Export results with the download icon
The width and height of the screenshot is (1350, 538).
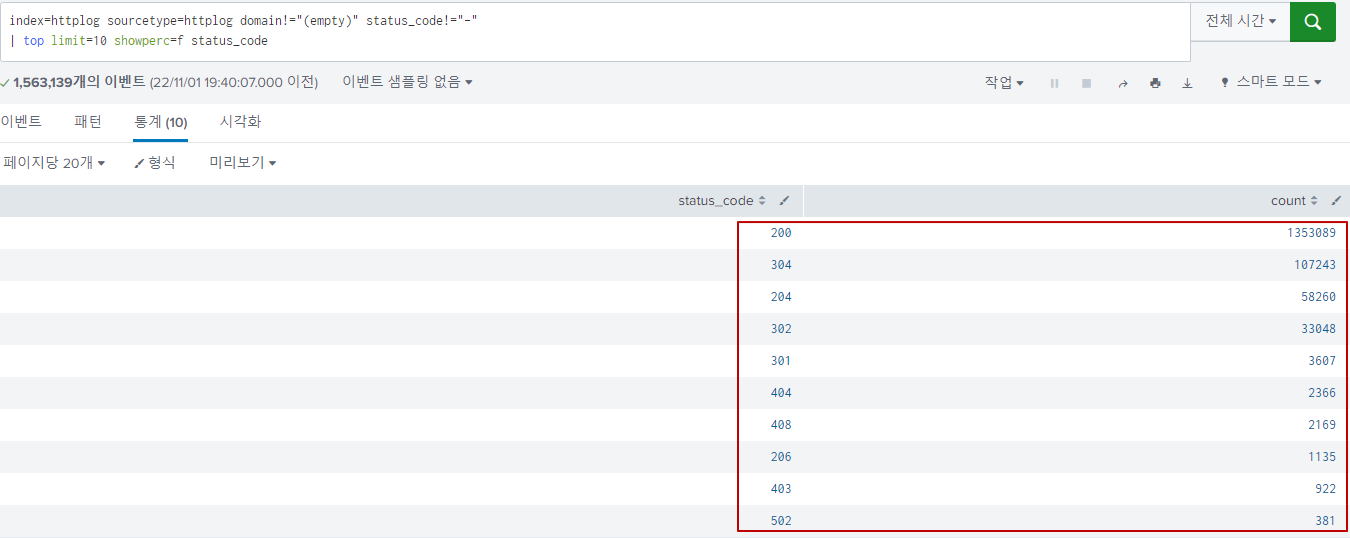[1187, 83]
